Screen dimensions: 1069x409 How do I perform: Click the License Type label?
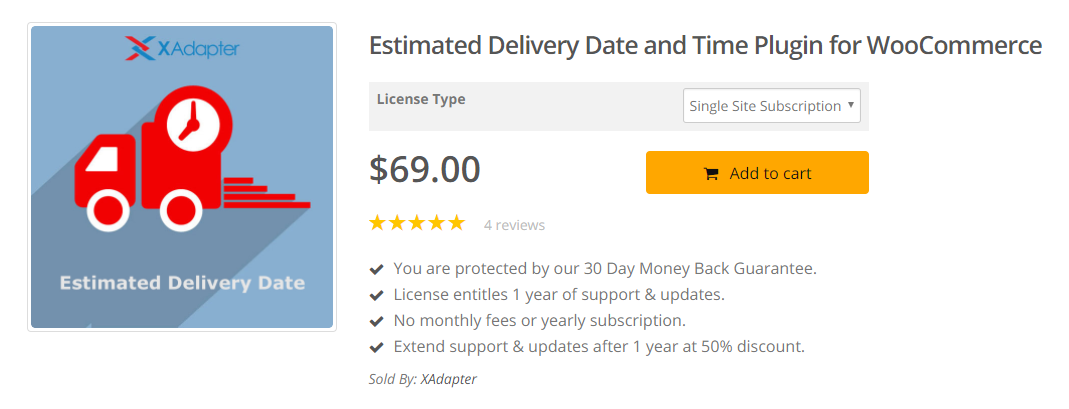pos(421,99)
